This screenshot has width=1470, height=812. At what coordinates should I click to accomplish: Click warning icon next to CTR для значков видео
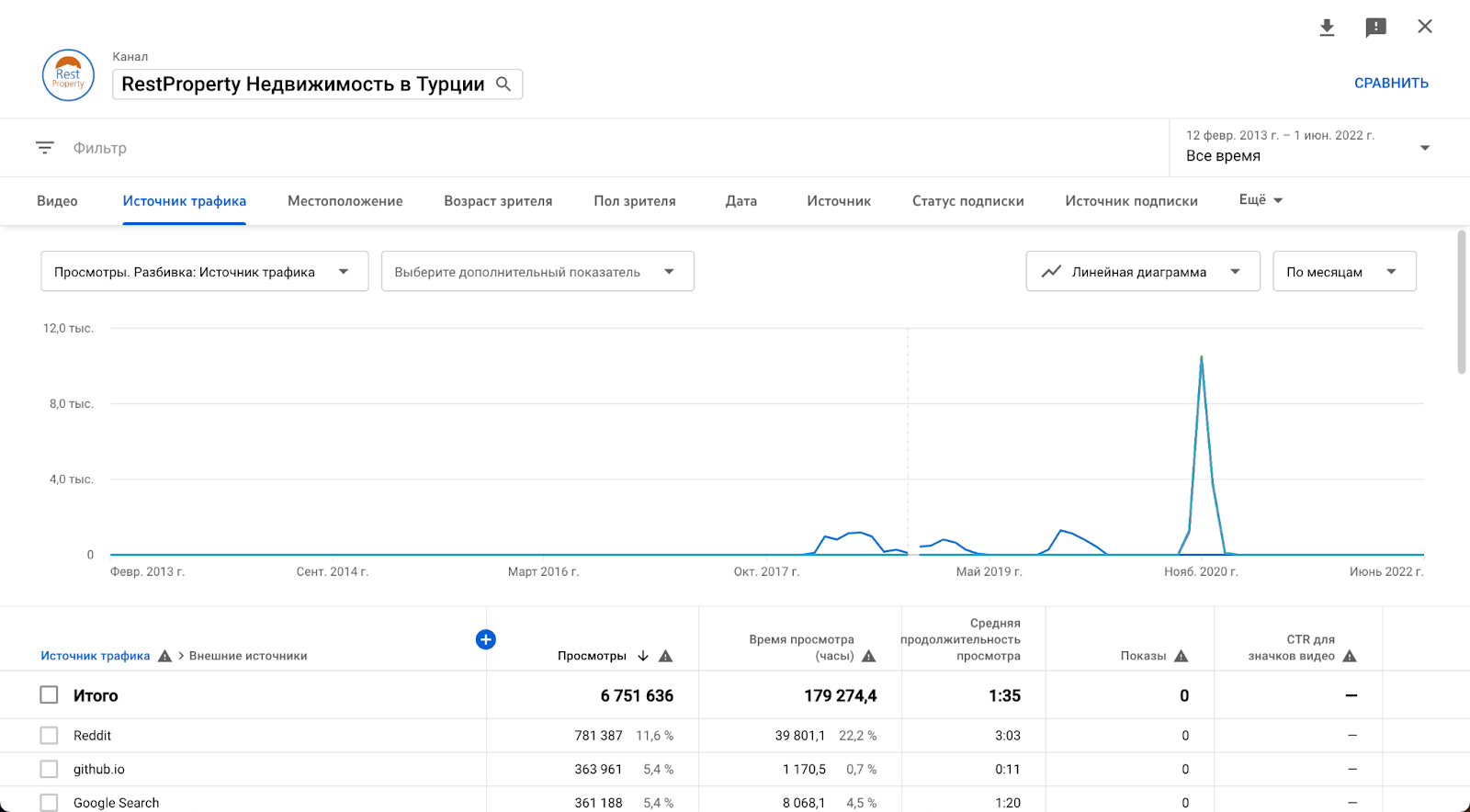[x=1350, y=656]
